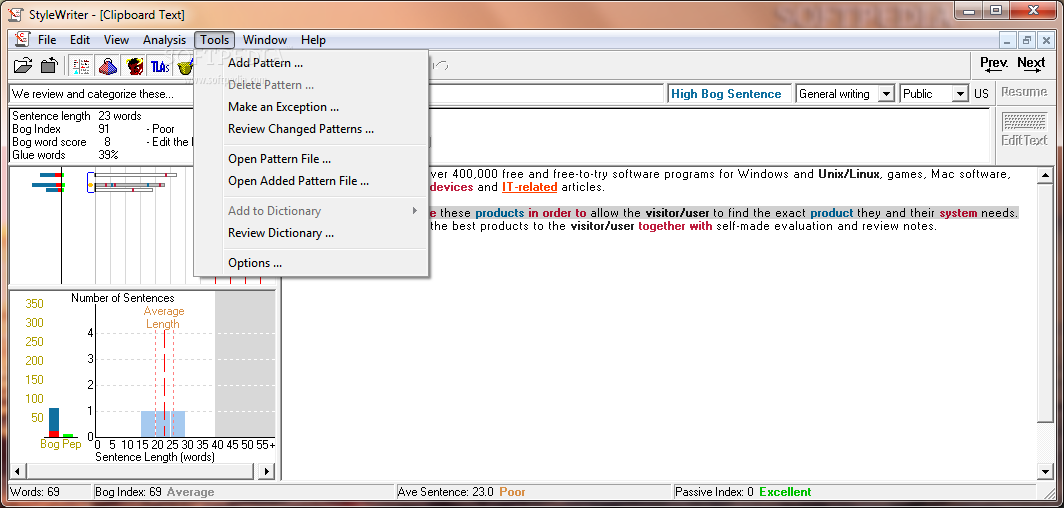Image resolution: width=1064 pixels, height=508 pixels.
Task: Jump to next issue with Next
Action: (1031, 64)
